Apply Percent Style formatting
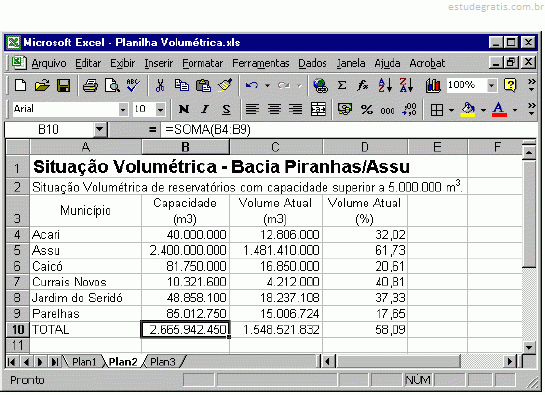The height and width of the screenshot is (395, 545). [x=366, y=110]
